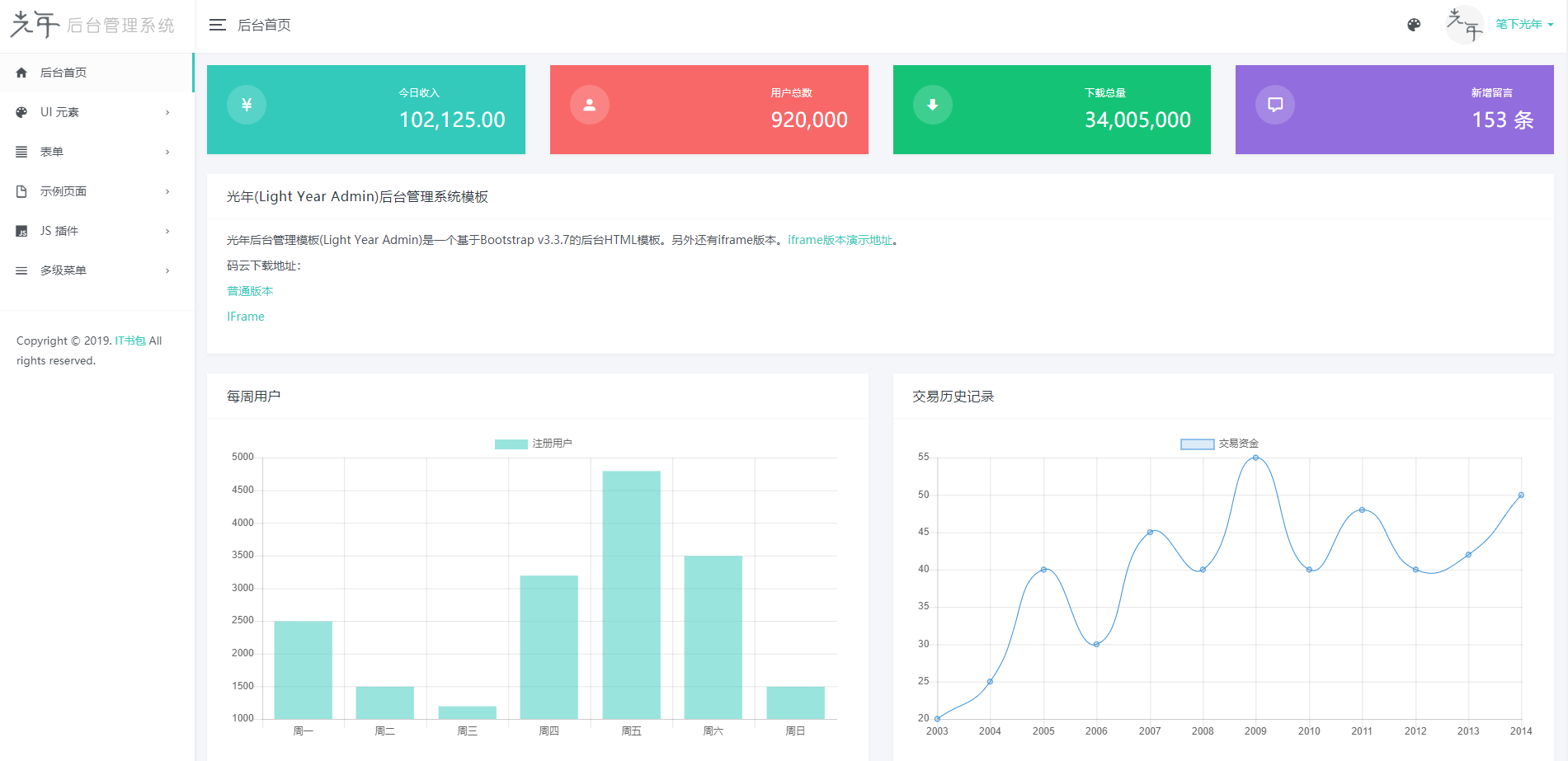Click the file icon beside 示例页面

21,191
